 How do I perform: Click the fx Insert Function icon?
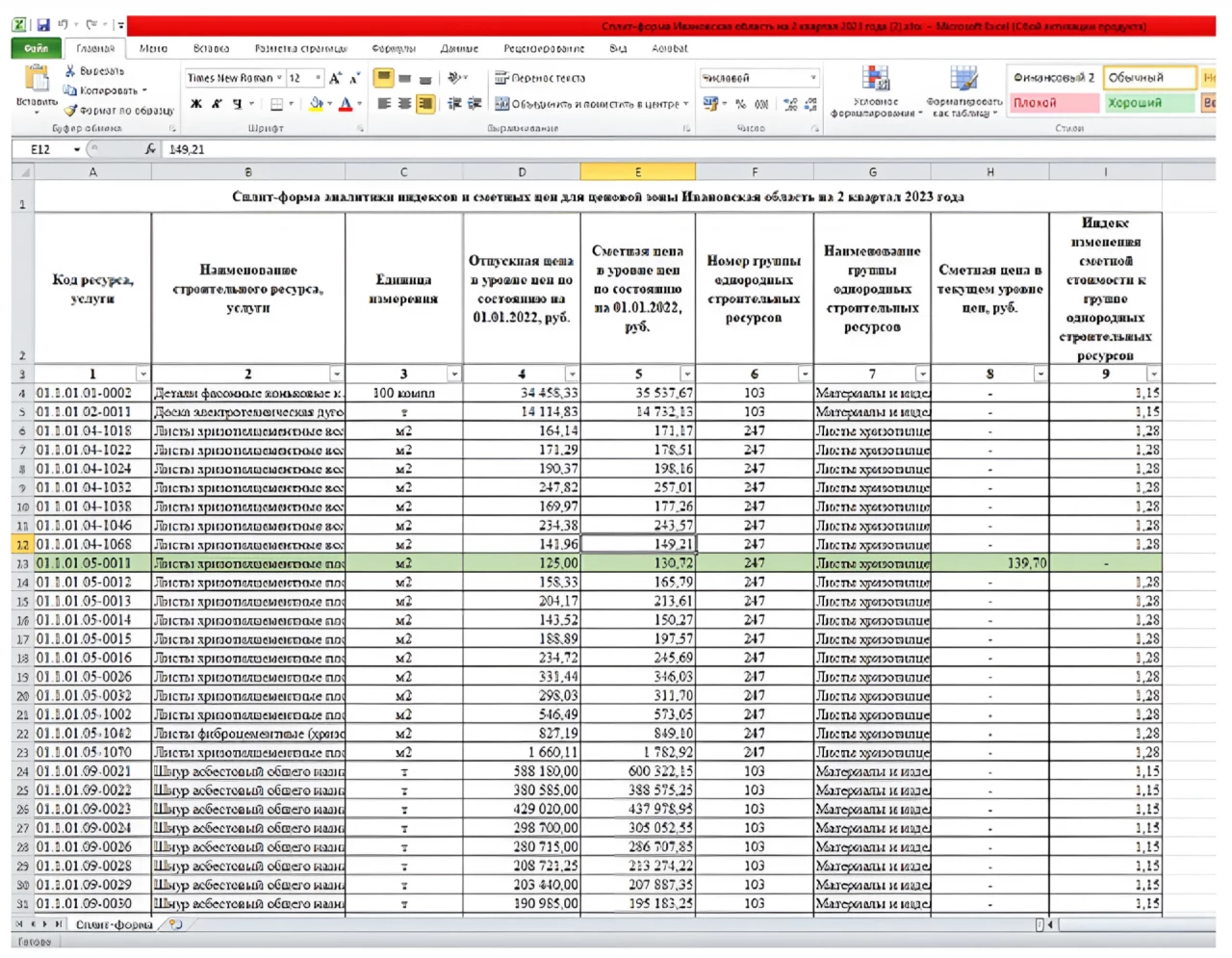[x=150, y=149]
